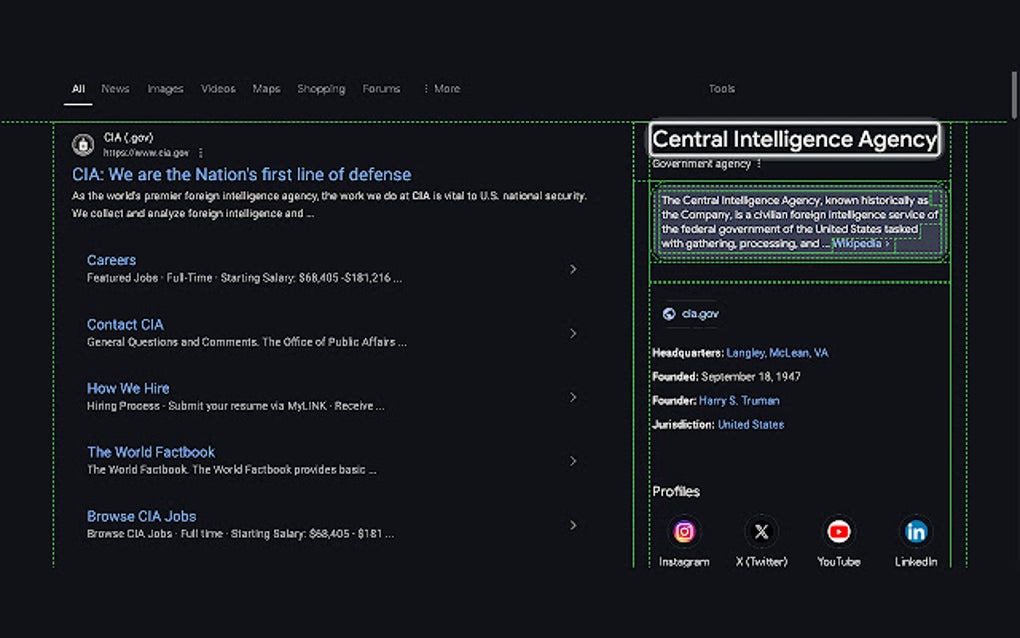Click the Harry S. Truman founder link
The width and height of the screenshot is (1020, 638).
pyautogui.click(x=739, y=400)
